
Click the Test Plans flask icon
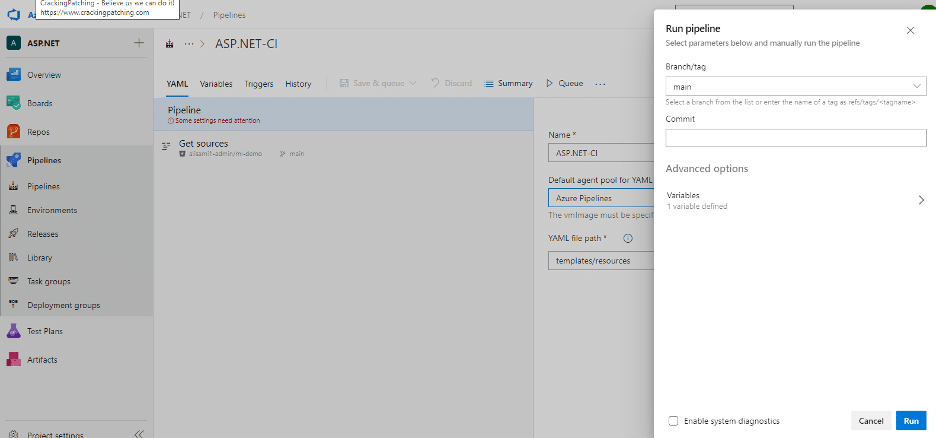(14, 331)
